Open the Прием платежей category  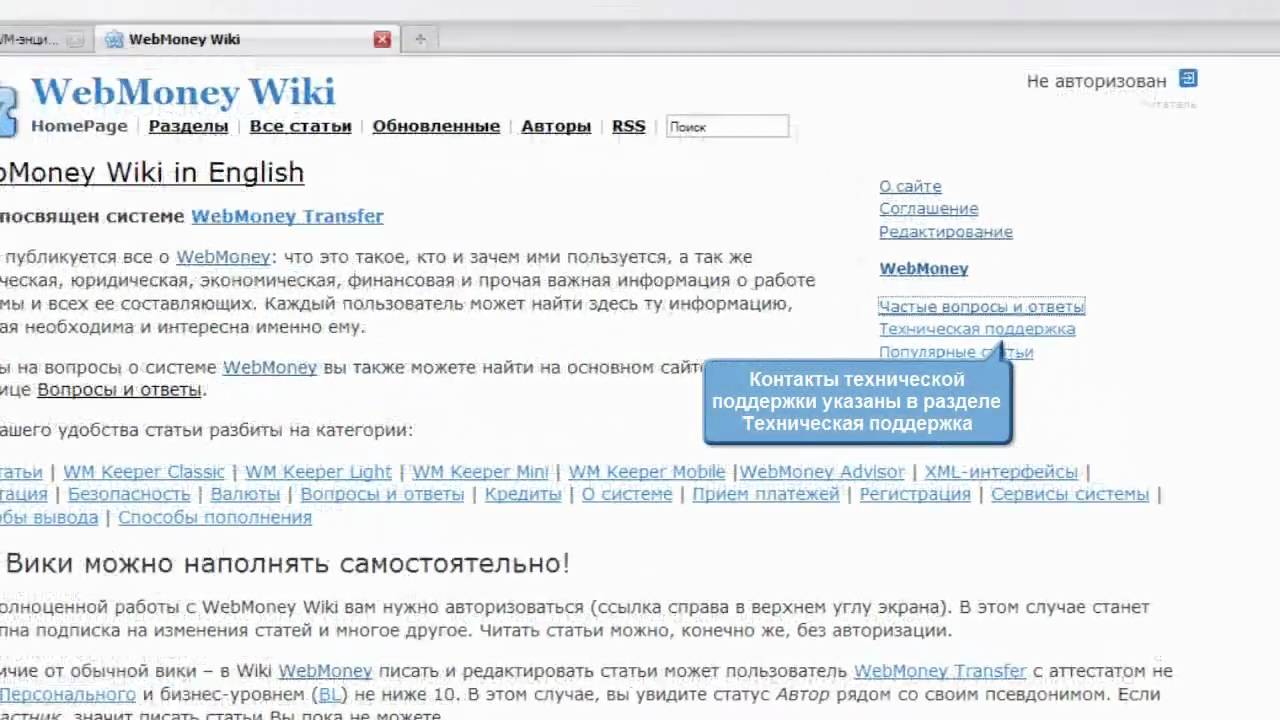[766, 494]
